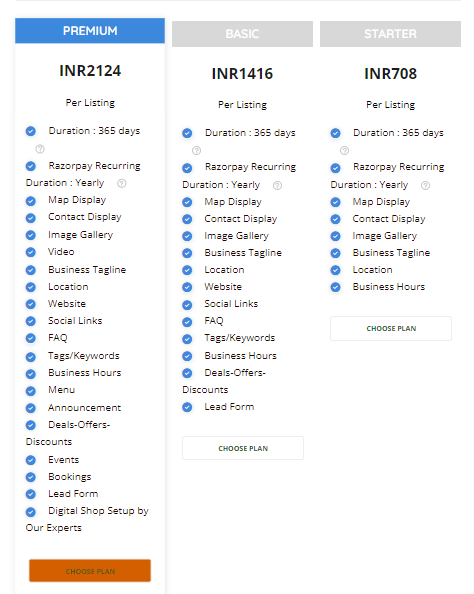Click checkmark icon next to Premium Video
The image size is (474, 594).
click(x=31, y=252)
